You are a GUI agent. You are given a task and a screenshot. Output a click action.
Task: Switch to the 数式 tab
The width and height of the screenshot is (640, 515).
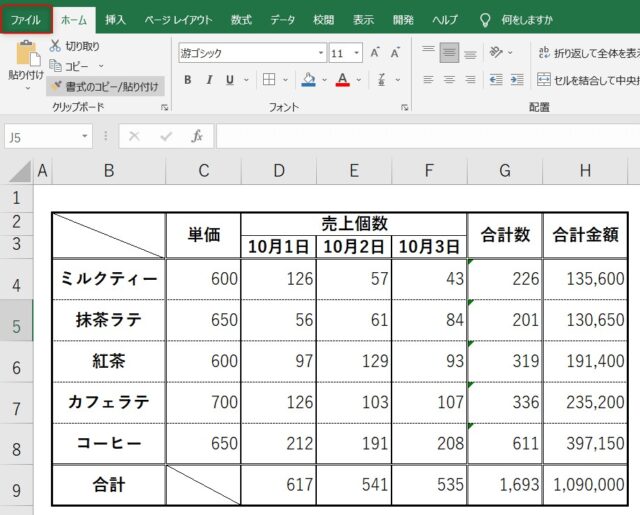click(x=241, y=20)
